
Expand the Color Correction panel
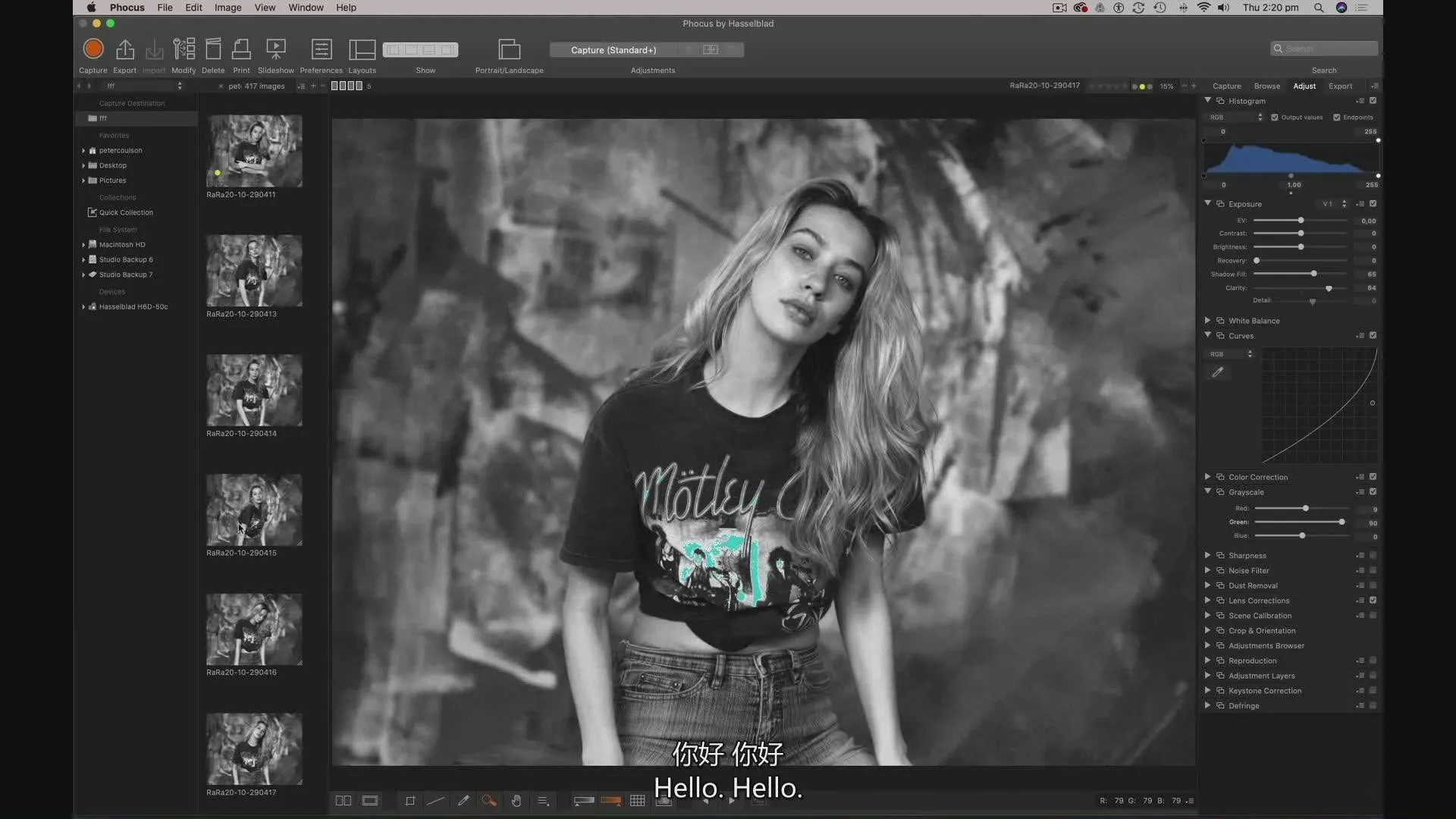tap(1207, 477)
